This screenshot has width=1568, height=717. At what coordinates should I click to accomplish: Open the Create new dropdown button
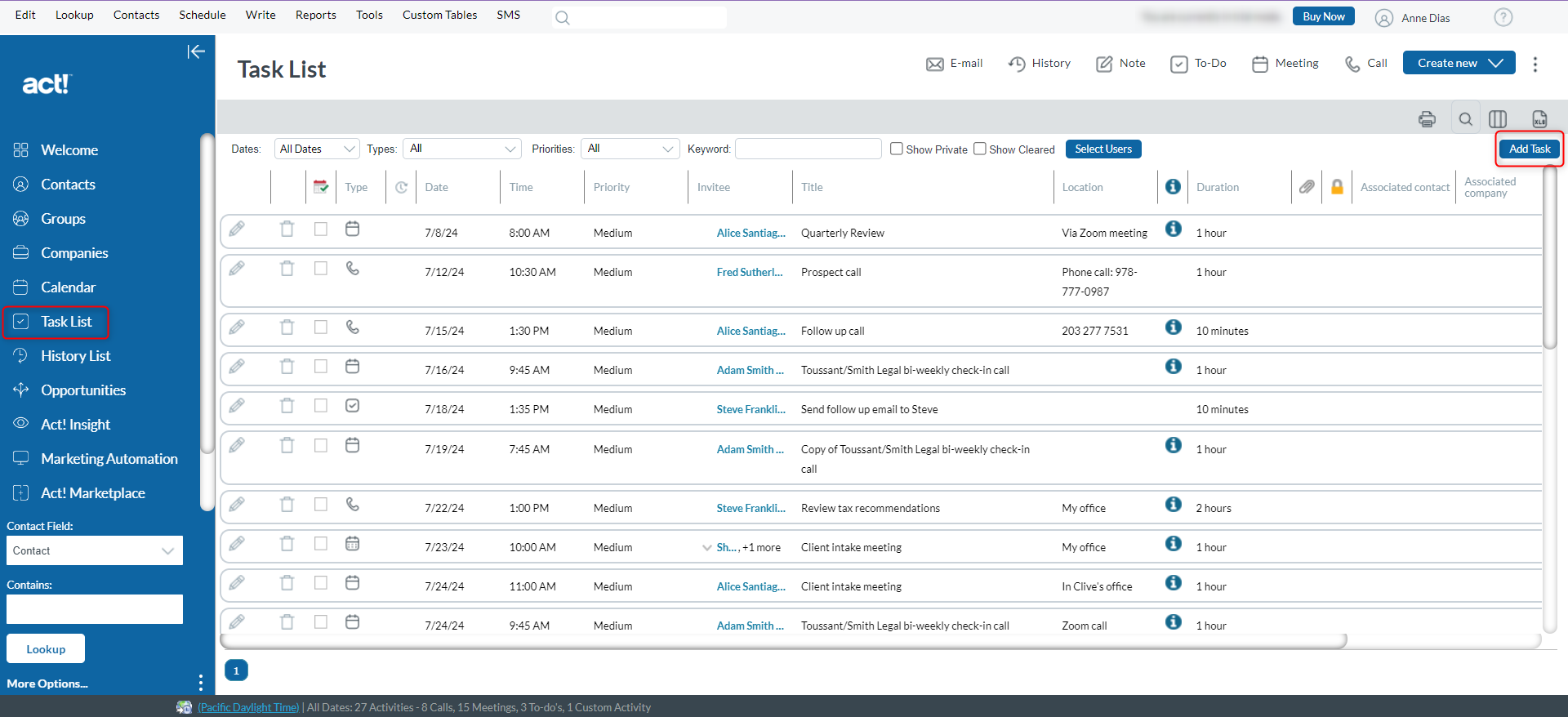pyautogui.click(x=1459, y=63)
